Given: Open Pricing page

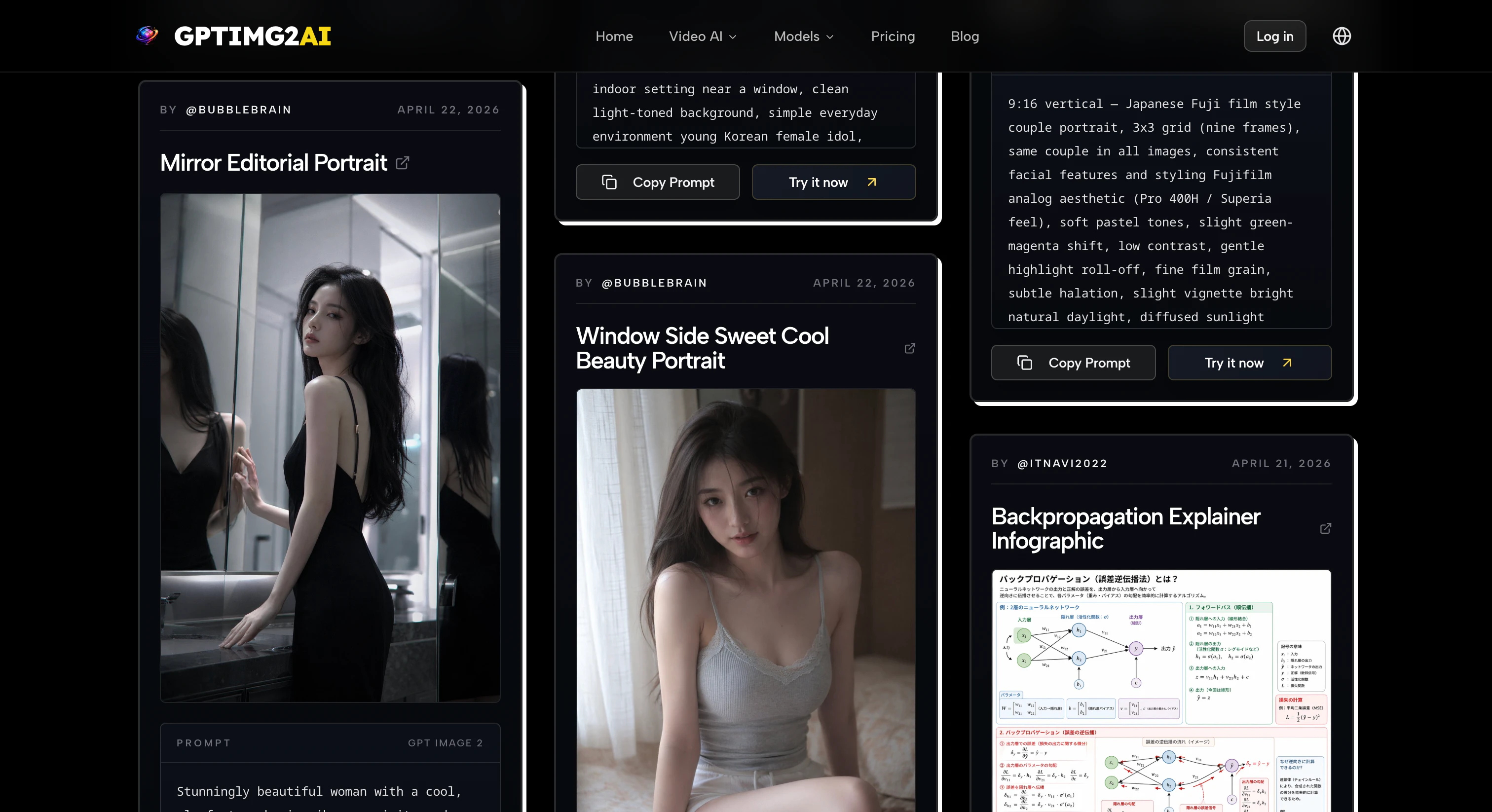Looking at the screenshot, I should (x=893, y=36).
